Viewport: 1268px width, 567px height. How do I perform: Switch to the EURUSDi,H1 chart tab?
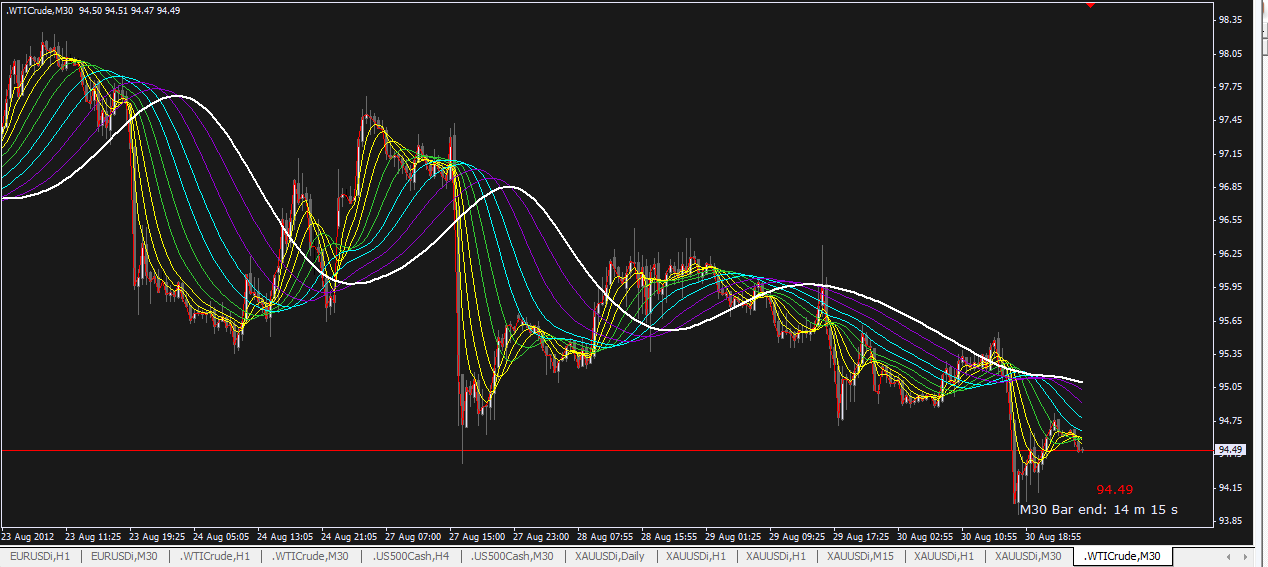point(40,556)
